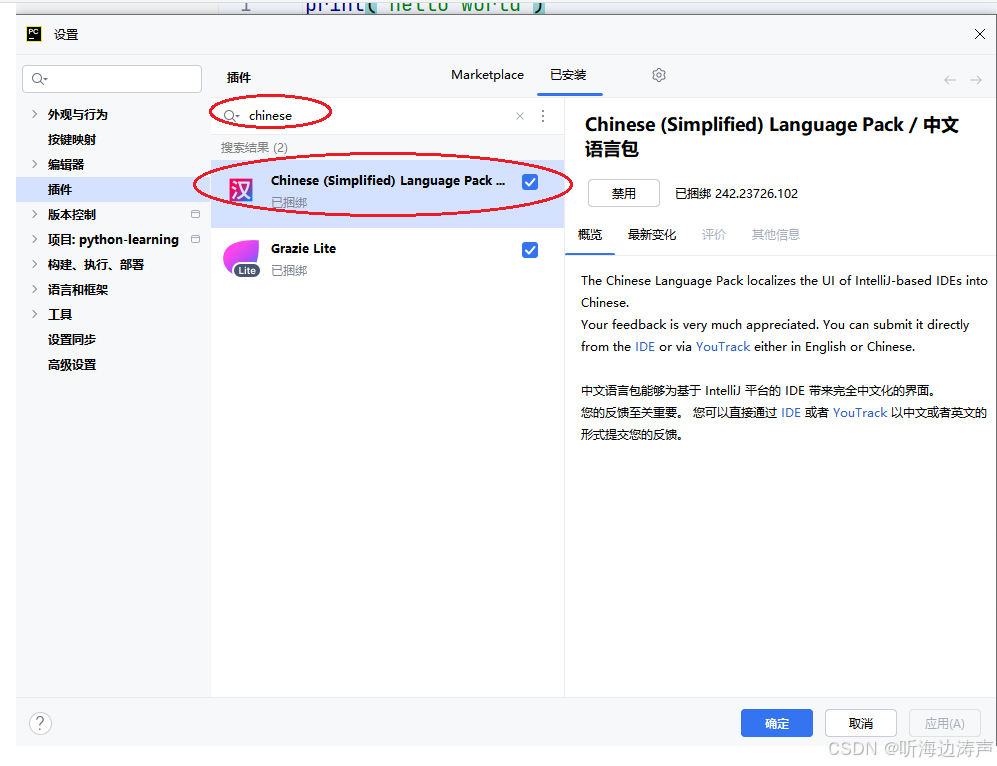Open the YouTrack link in Chinese description
The image size is (997, 766).
[x=860, y=413]
